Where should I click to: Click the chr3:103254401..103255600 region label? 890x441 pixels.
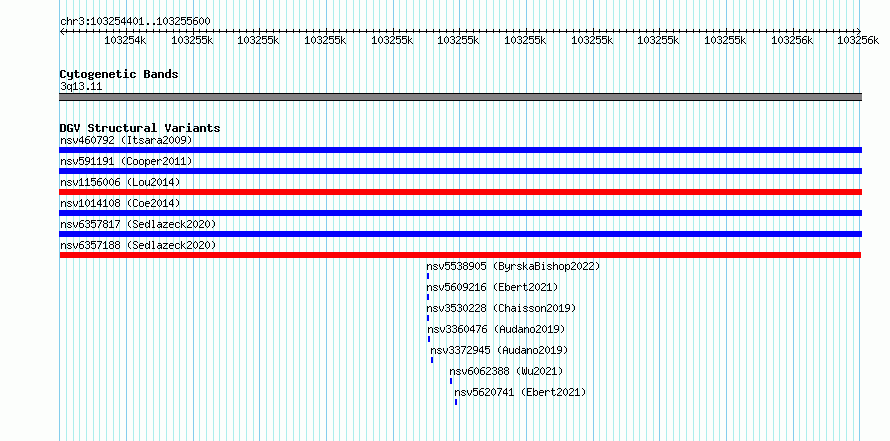click(x=135, y=22)
